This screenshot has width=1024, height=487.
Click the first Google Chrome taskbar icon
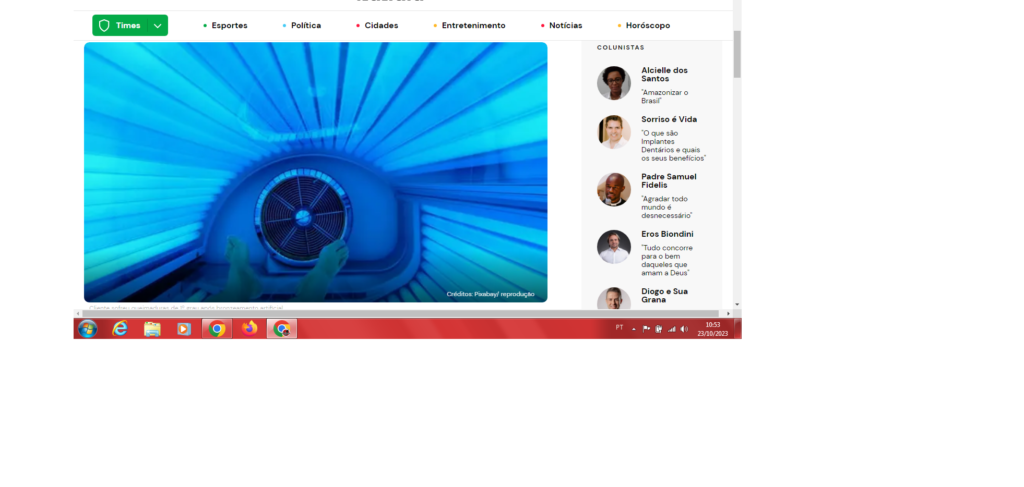tap(217, 328)
